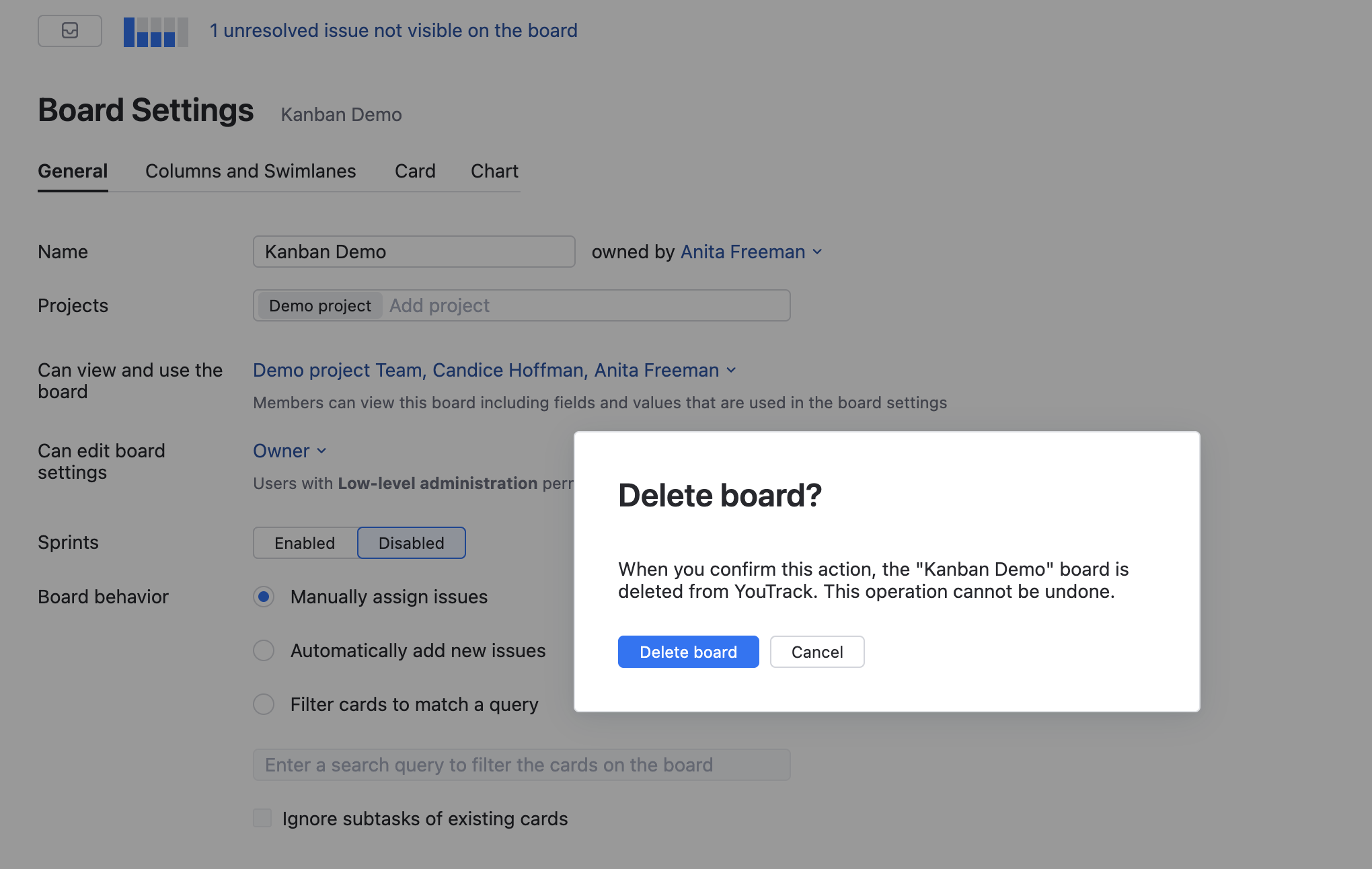Switch to Columns and Swimlanes tab
The image size is (1372, 869).
(x=250, y=172)
